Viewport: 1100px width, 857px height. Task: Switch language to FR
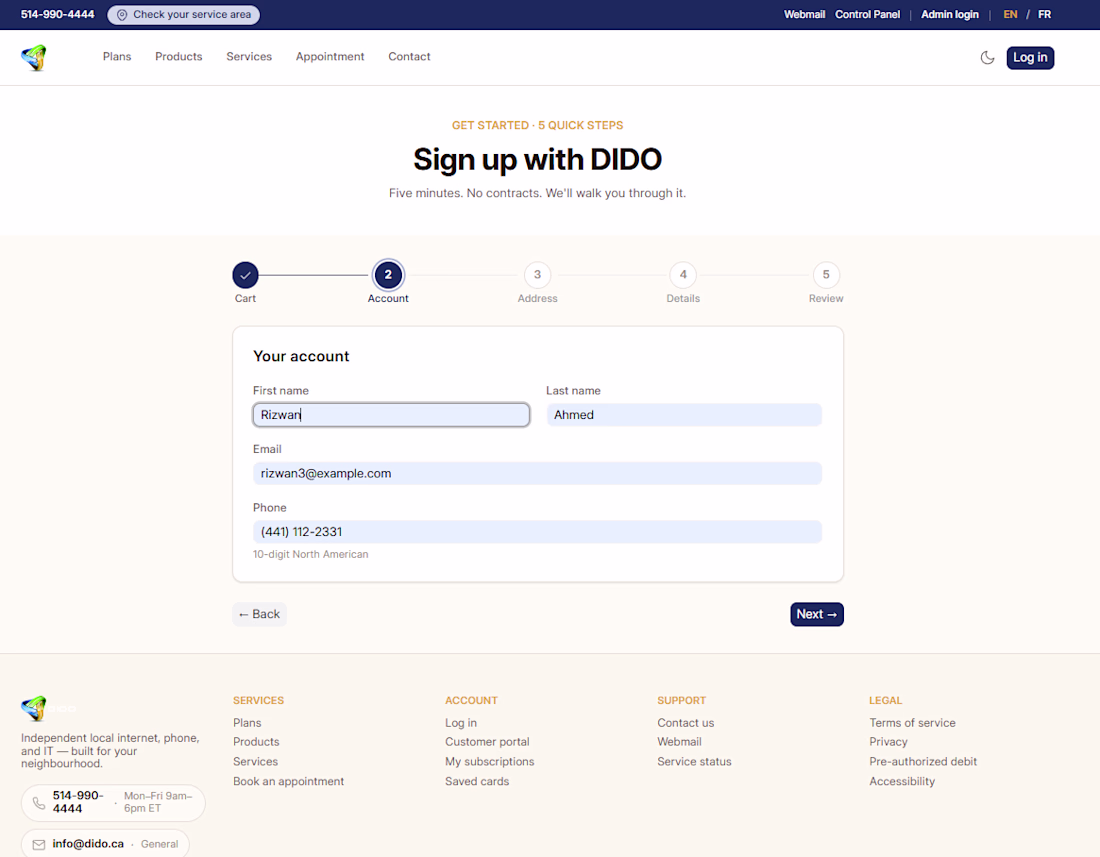tap(1044, 15)
